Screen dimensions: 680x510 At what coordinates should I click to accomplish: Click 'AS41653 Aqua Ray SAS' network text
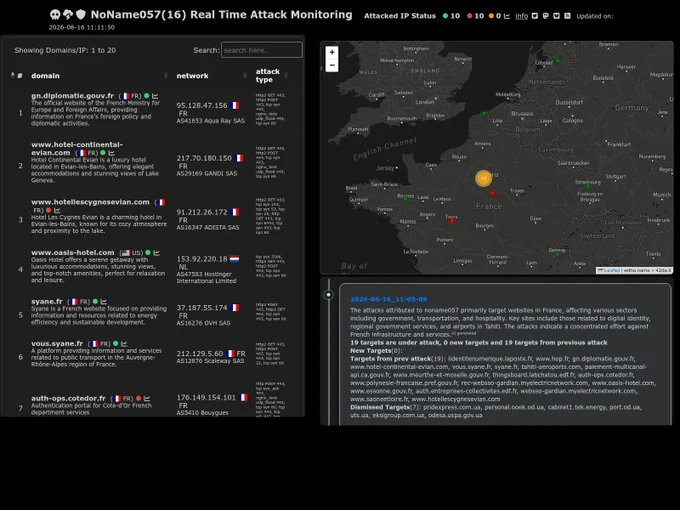coord(210,121)
